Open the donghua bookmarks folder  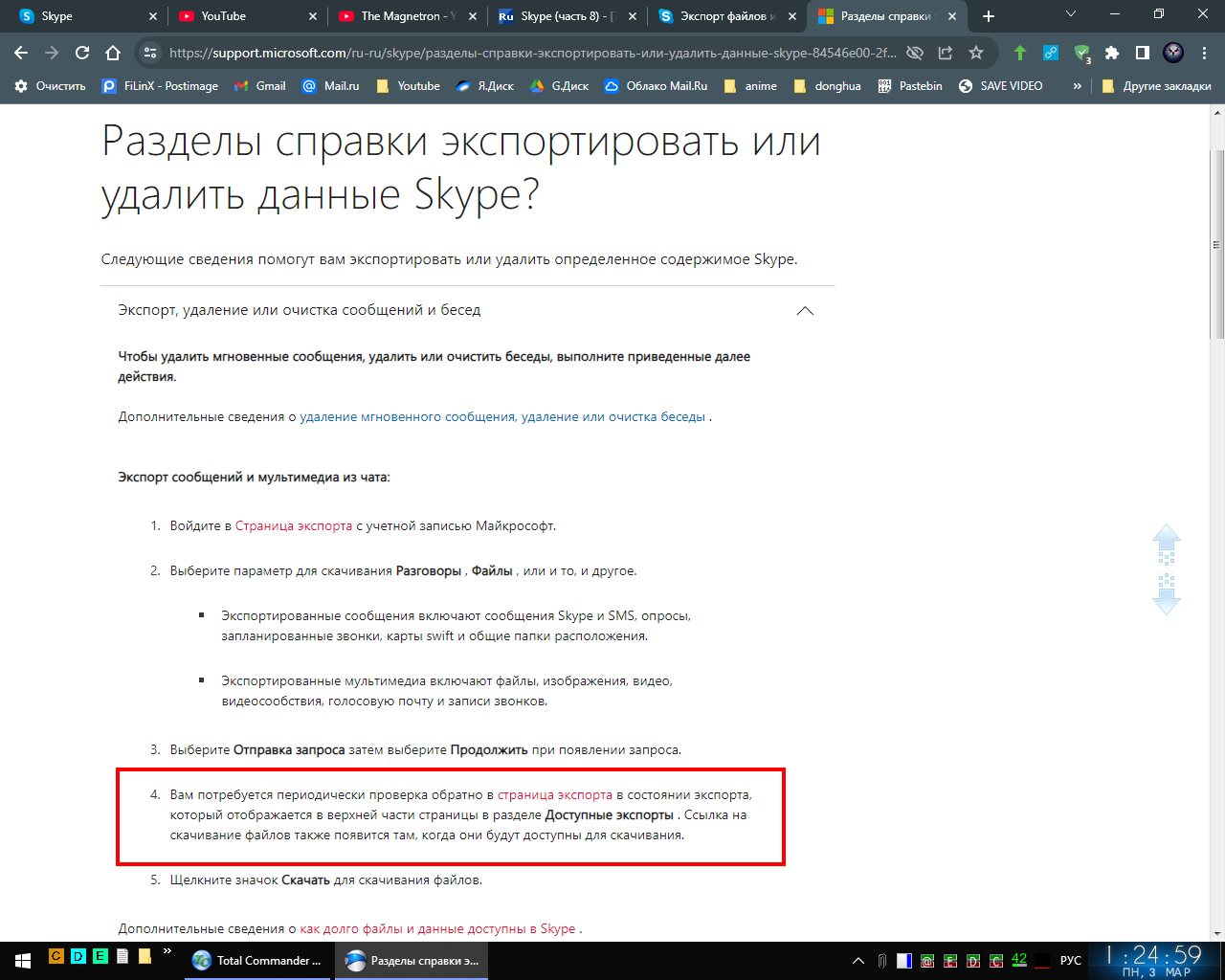pyautogui.click(x=829, y=86)
